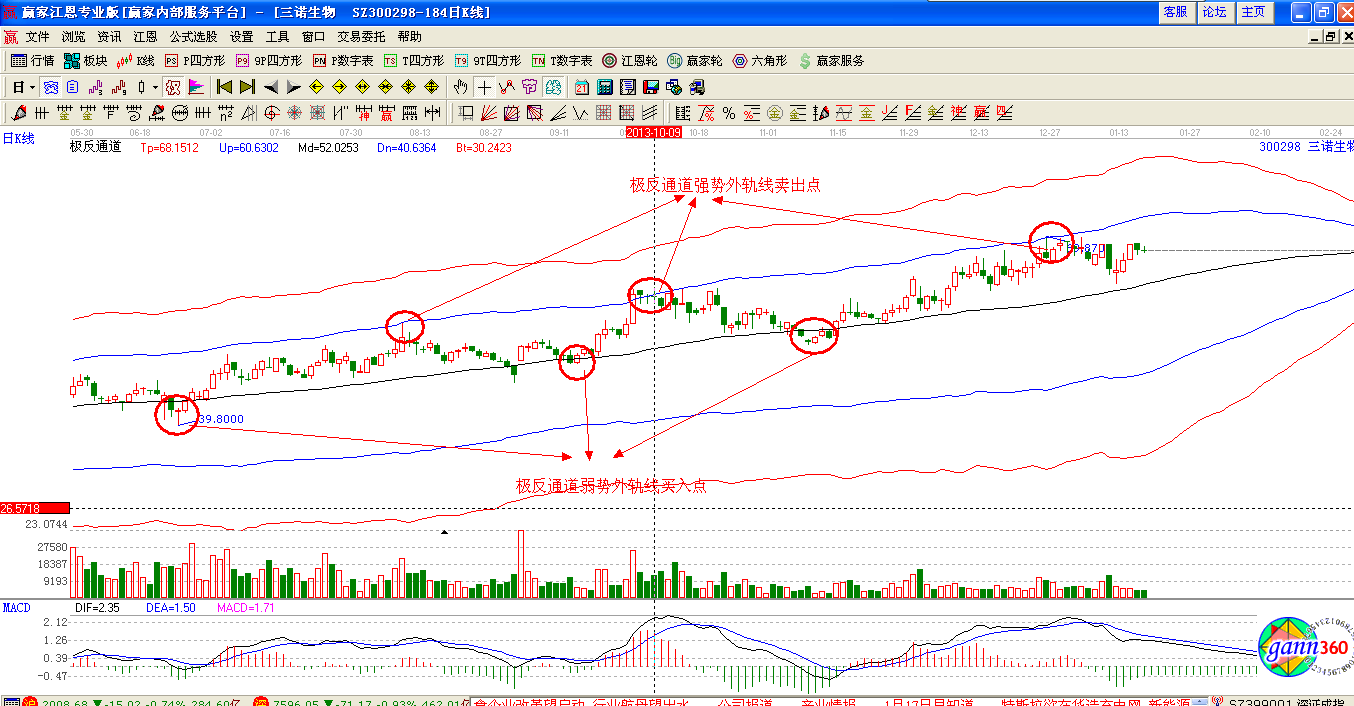Select the hand pan tool icon
Screen dimensions: 1354x706
[461, 87]
